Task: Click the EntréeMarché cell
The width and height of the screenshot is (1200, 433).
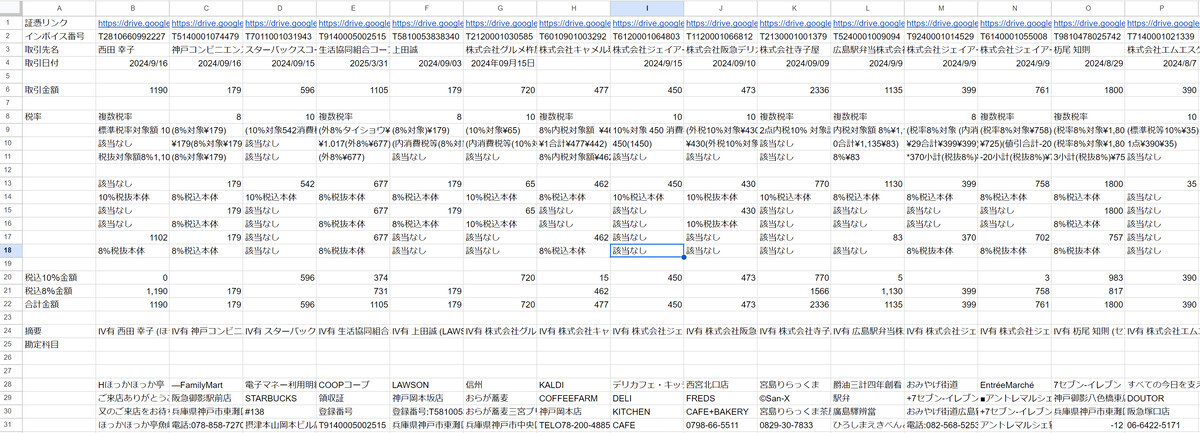Action: 1015,384
